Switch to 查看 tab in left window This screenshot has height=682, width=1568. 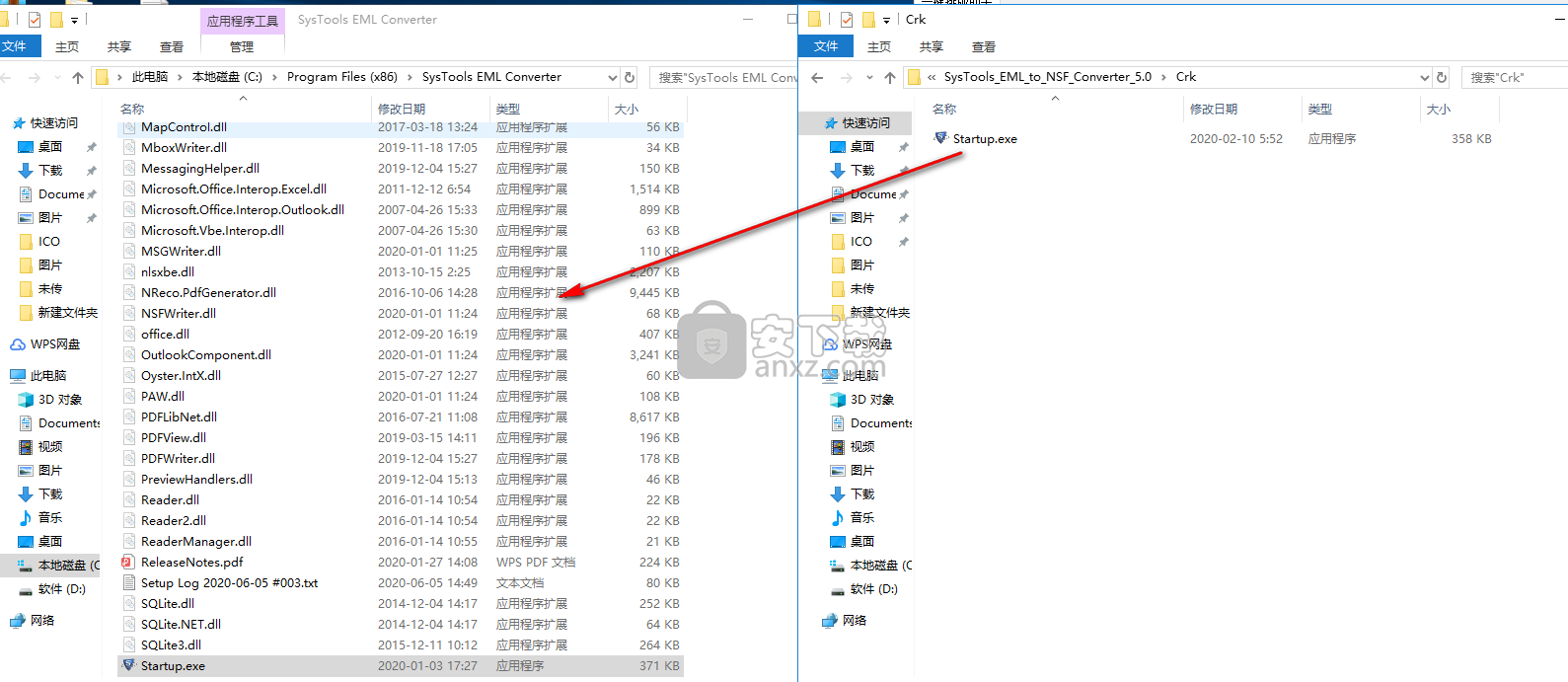(172, 46)
